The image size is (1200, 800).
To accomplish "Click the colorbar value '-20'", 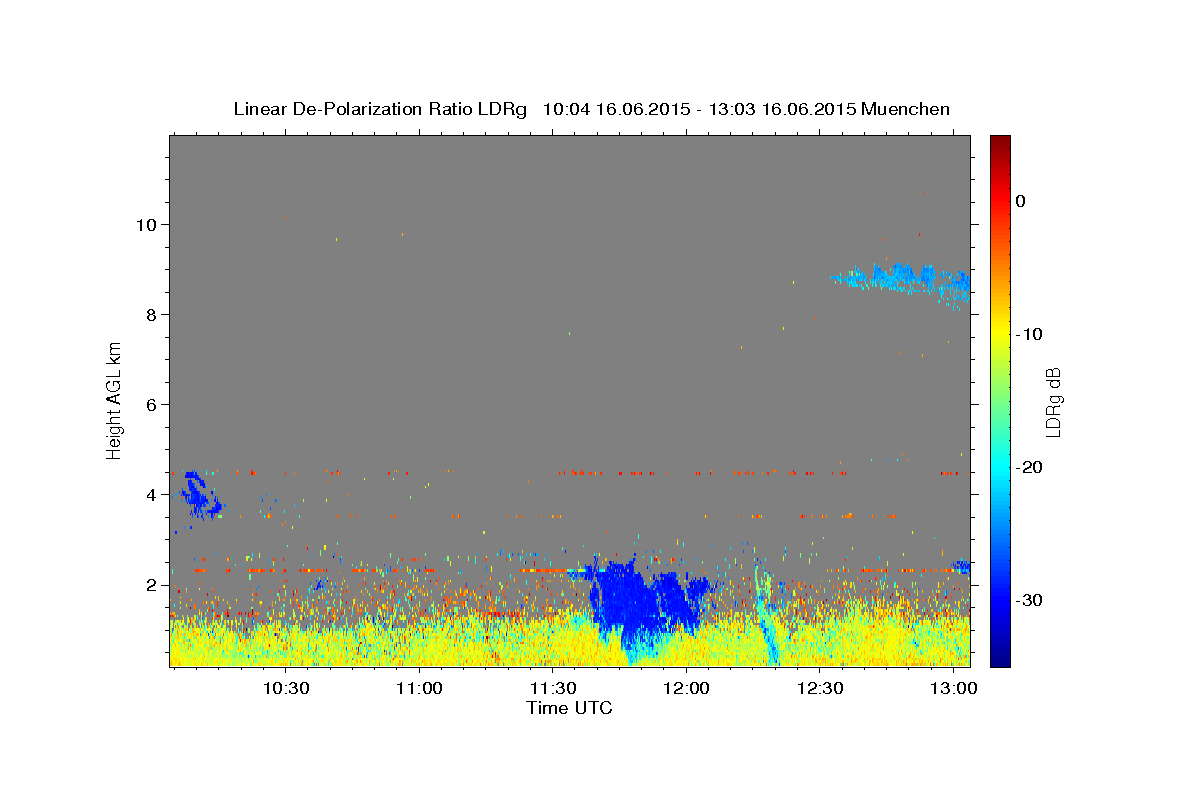I will (x=1030, y=467).
